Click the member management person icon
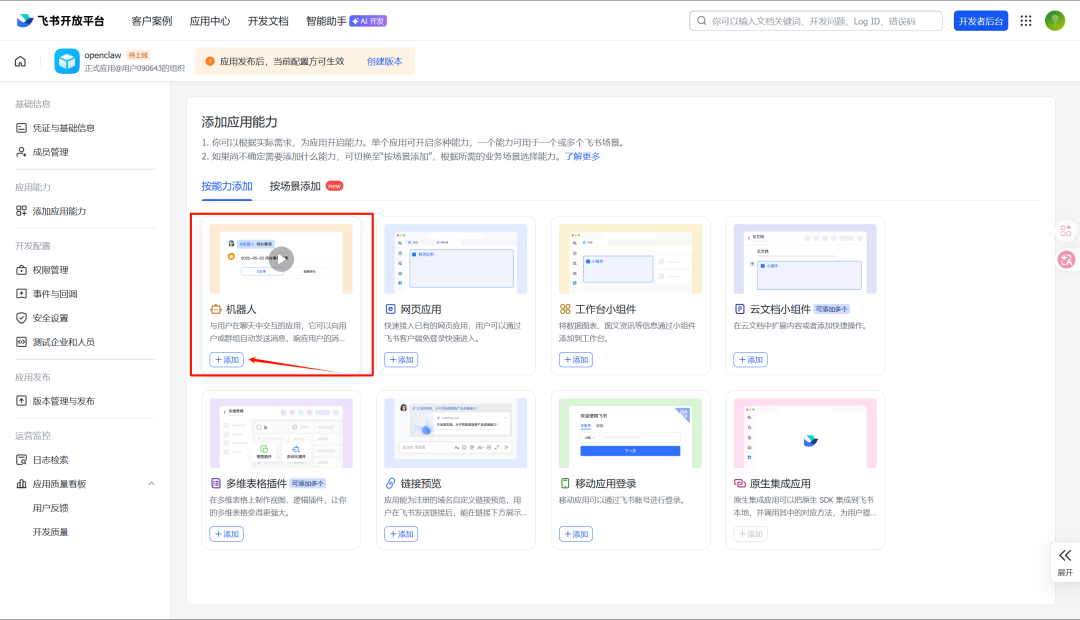The width and height of the screenshot is (1080, 620). [x=21, y=152]
